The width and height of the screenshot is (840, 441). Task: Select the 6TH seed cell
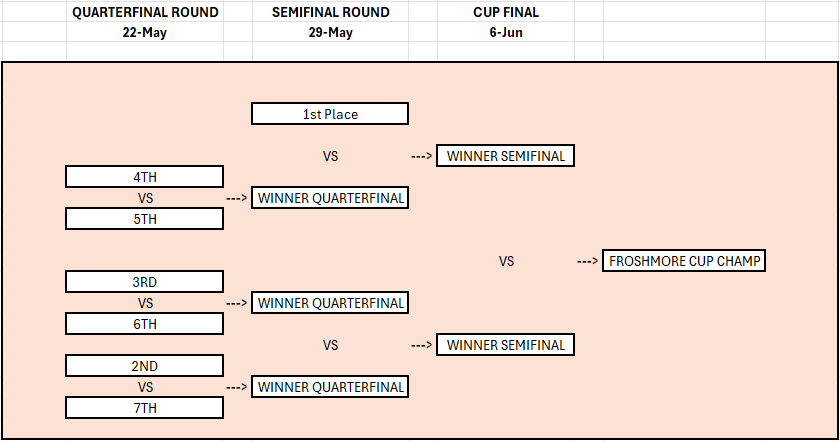click(x=144, y=324)
